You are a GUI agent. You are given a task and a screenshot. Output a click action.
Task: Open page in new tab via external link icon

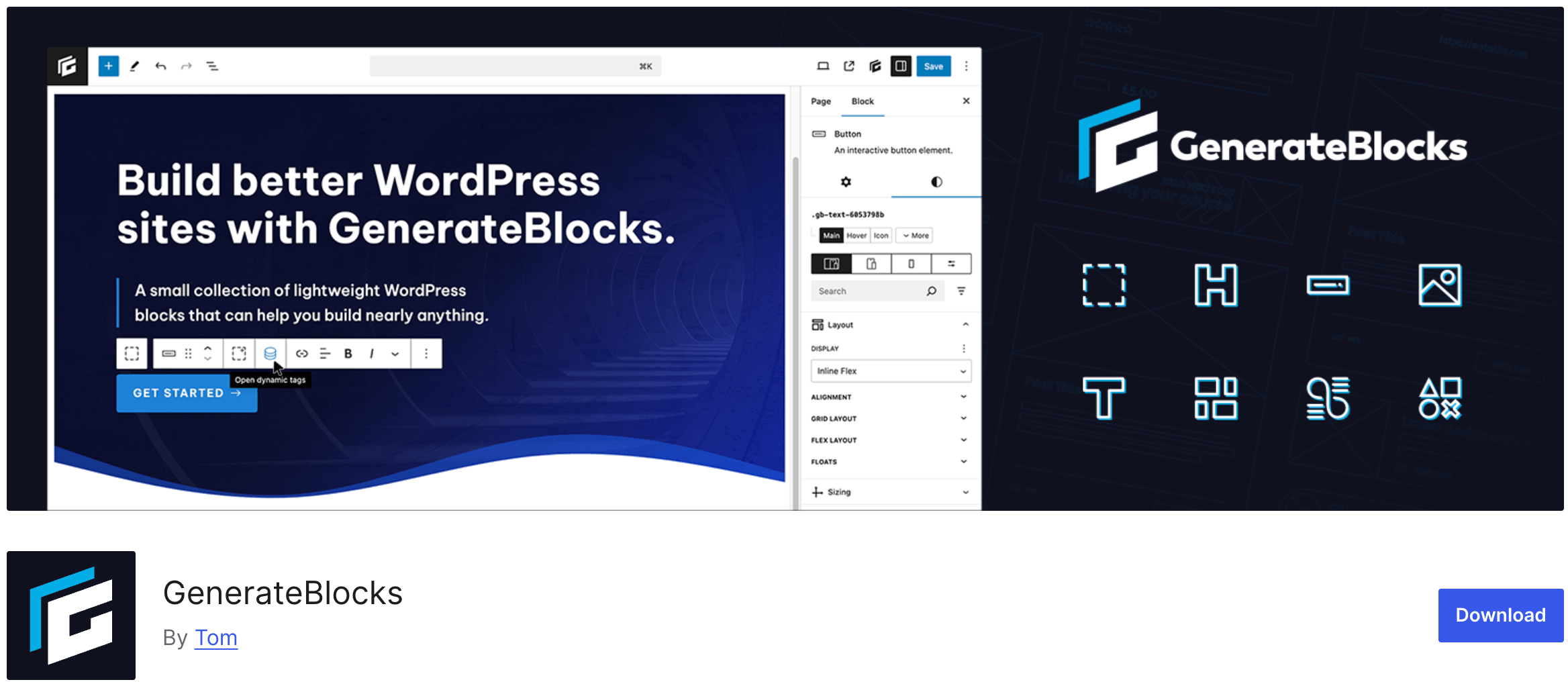point(849,66)
